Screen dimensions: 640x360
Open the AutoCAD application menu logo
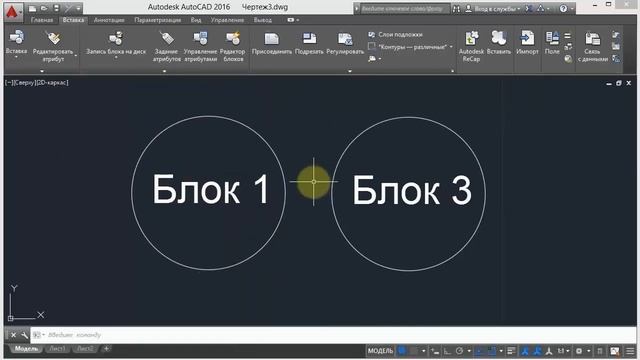(13, 12)
